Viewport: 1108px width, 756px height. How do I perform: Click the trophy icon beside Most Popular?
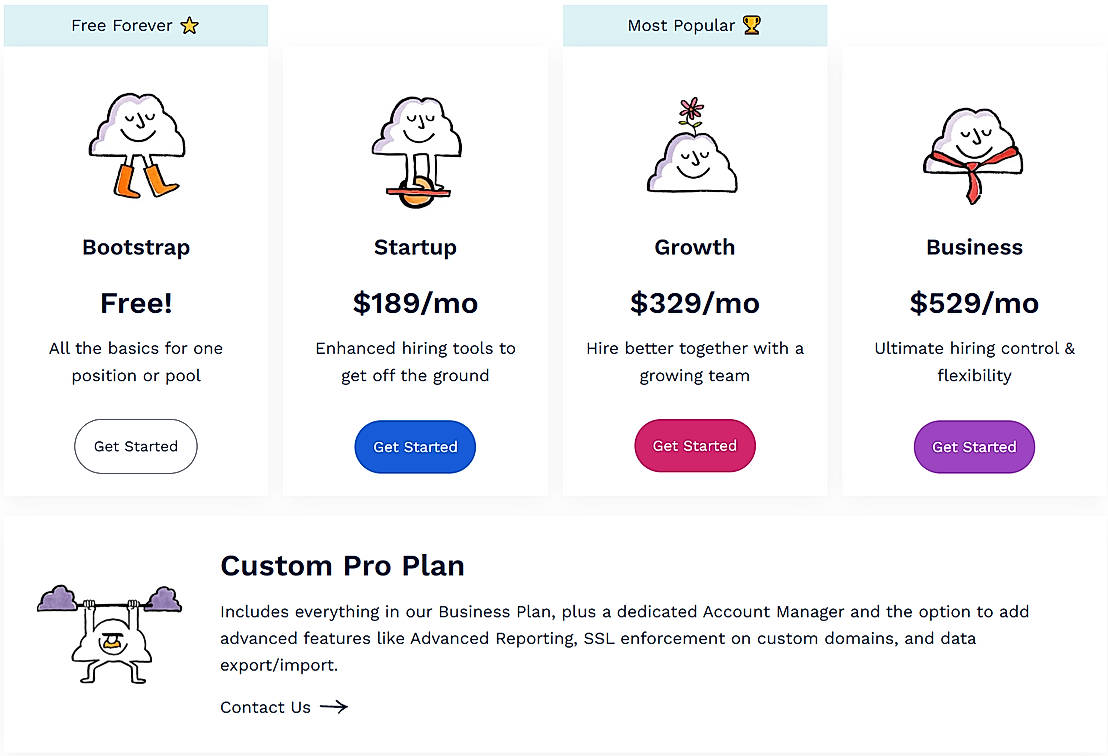(752, 26)
